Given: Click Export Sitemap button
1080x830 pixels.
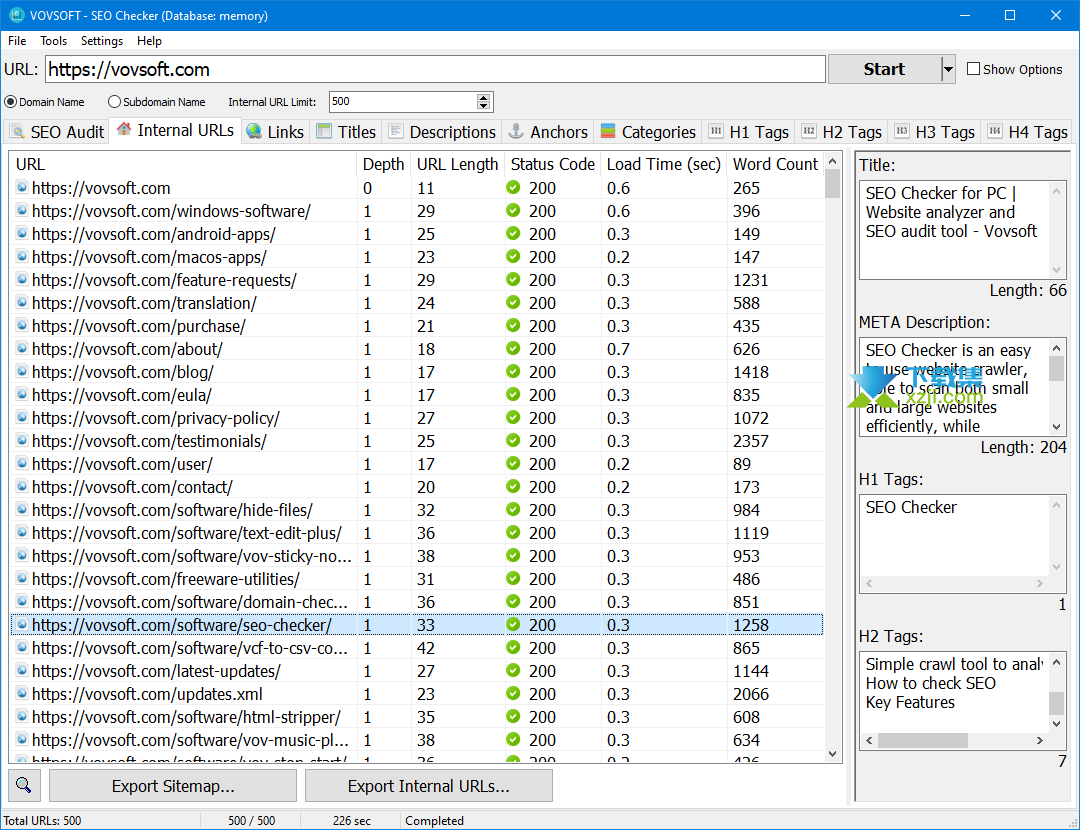Looking at the screenshot, I should coord(173,785).
